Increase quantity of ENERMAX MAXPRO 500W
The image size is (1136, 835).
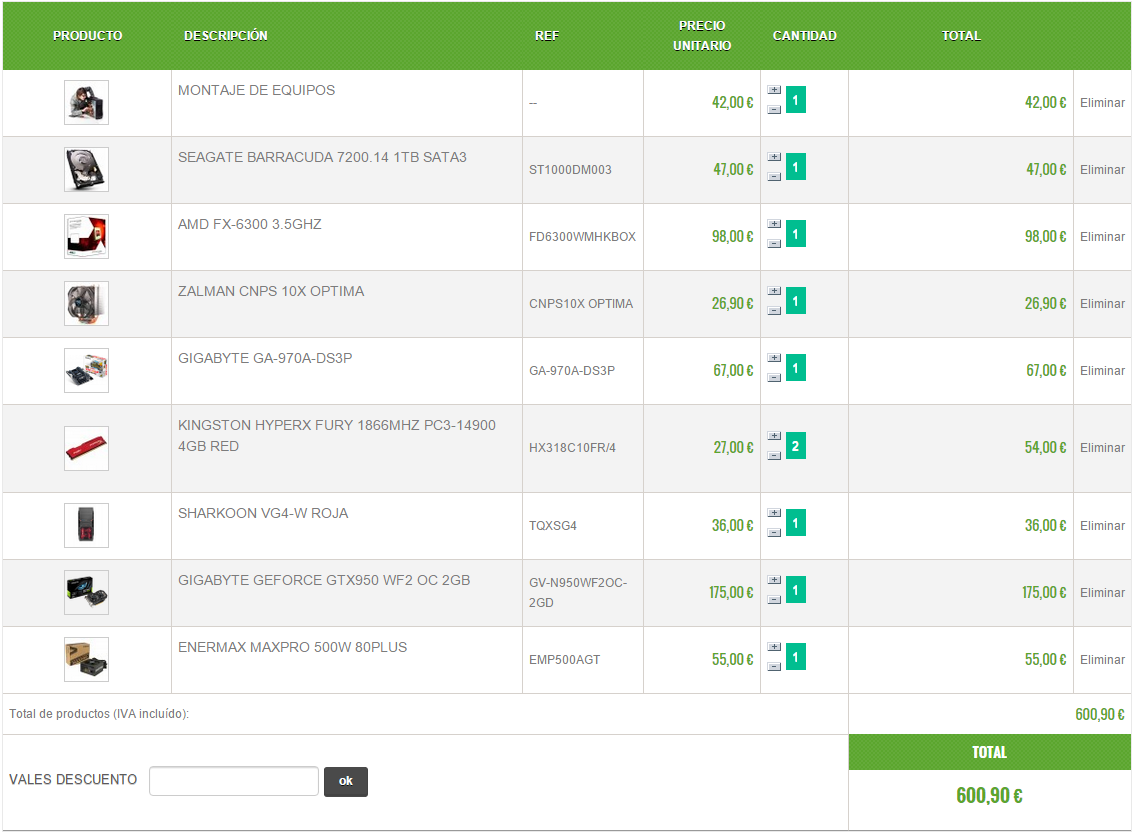pos(774,647)
